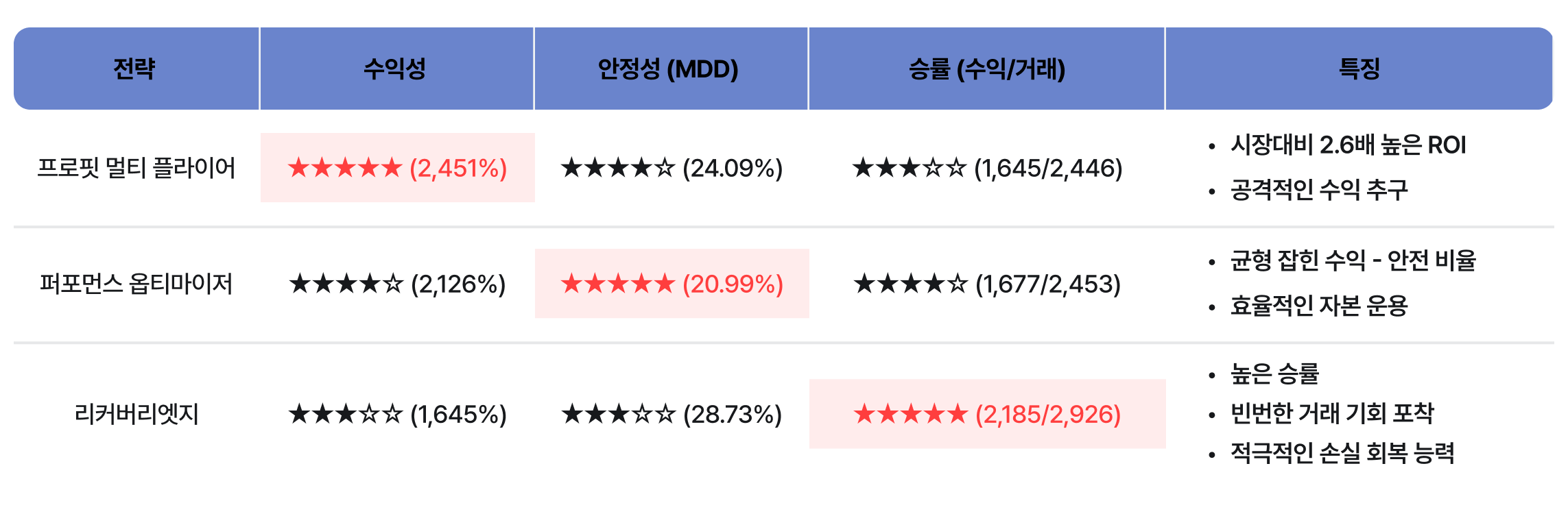Select the 28.73% MDD star rating

pos(672,414)
